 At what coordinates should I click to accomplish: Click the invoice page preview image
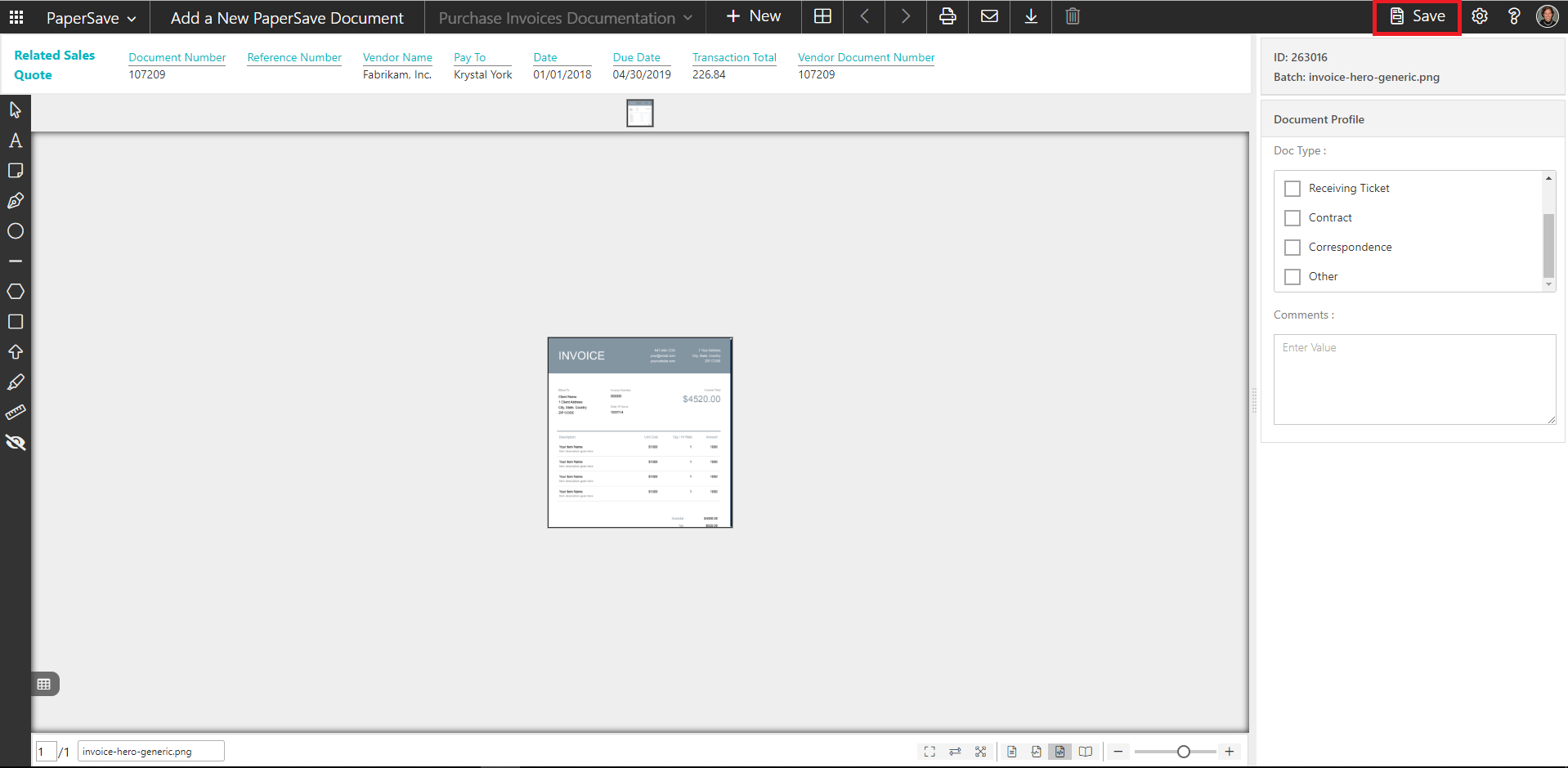(640, 432)
